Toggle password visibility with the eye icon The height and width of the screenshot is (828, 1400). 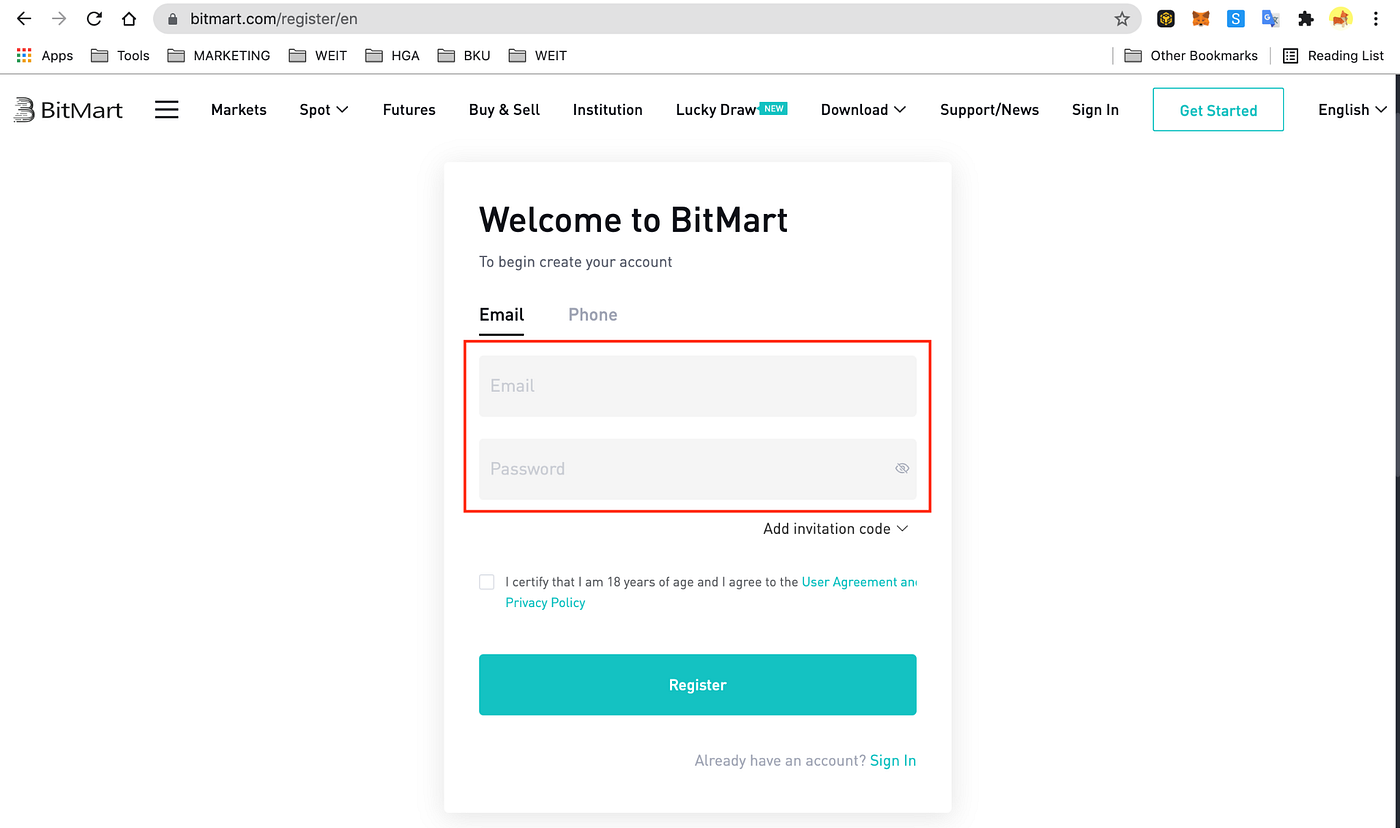[902, 468]
